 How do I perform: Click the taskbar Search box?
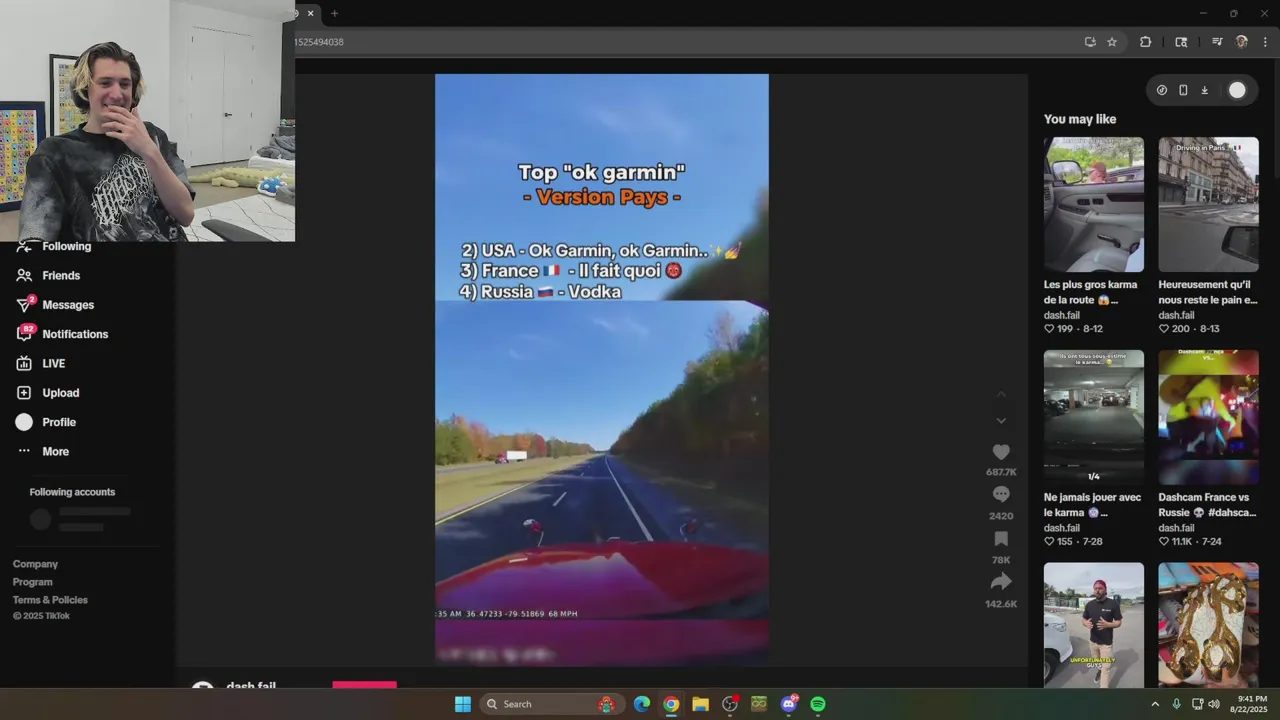(x=550, y=704)
